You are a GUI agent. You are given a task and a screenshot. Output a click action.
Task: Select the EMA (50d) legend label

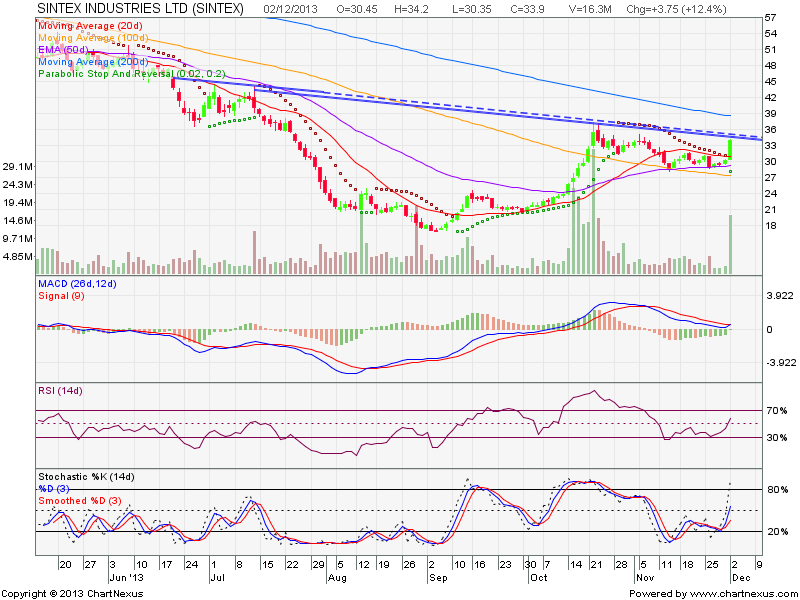63,49
